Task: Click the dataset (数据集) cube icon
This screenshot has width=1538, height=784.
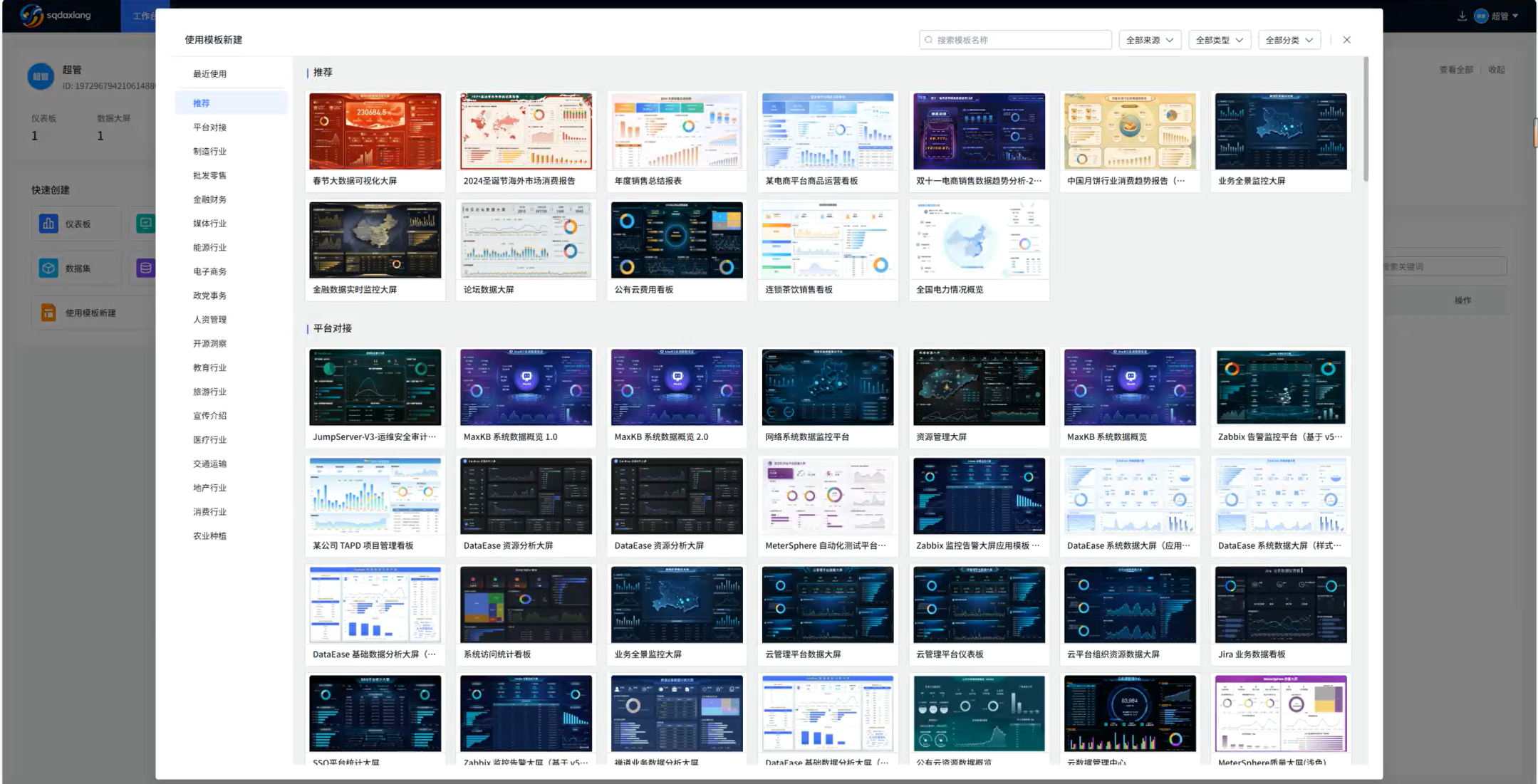Action: click(48, 268)
